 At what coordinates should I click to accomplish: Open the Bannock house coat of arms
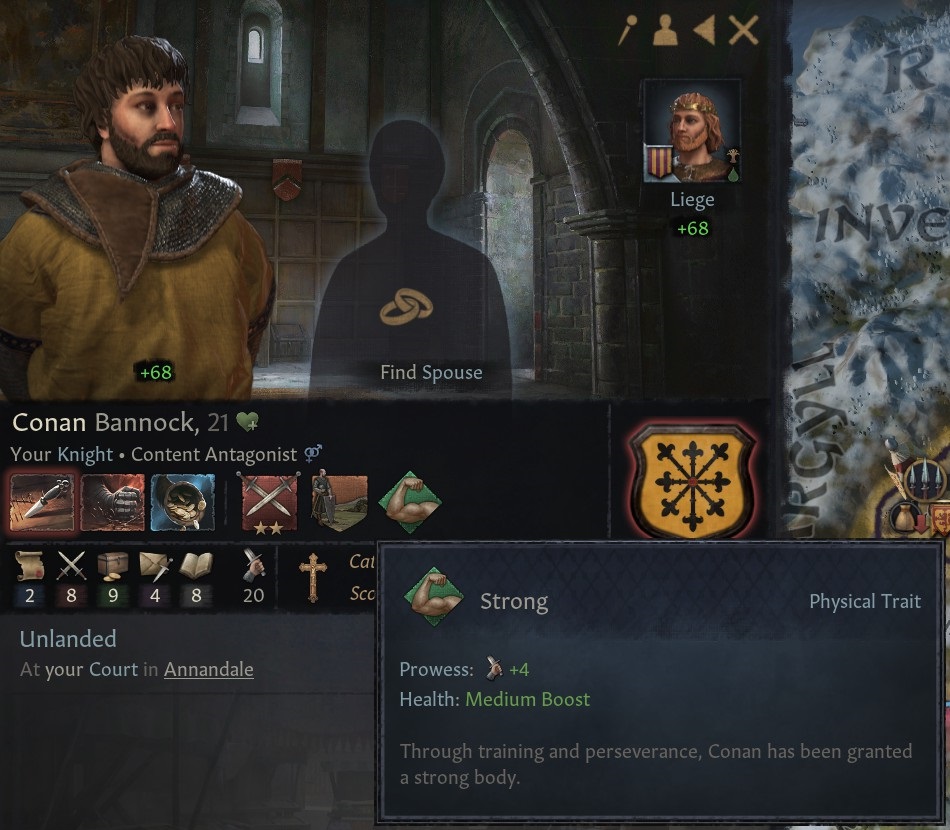(x=693, y=480)
